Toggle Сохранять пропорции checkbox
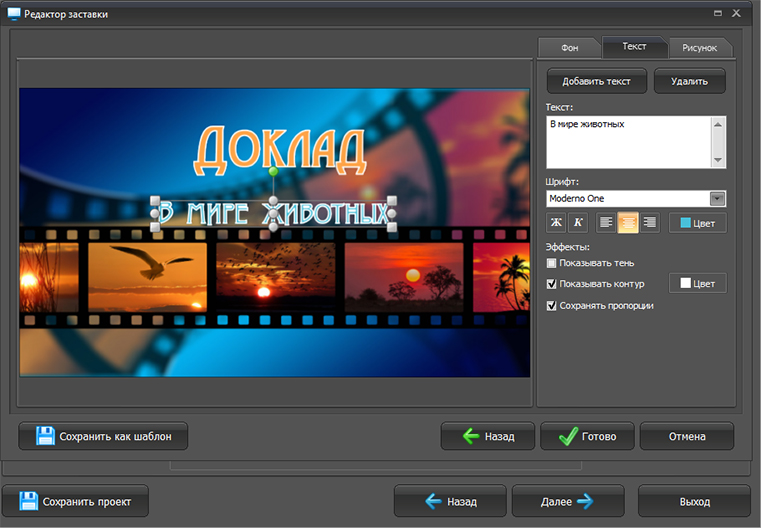This screenshot has width=761, height=528. click(552, 305)
